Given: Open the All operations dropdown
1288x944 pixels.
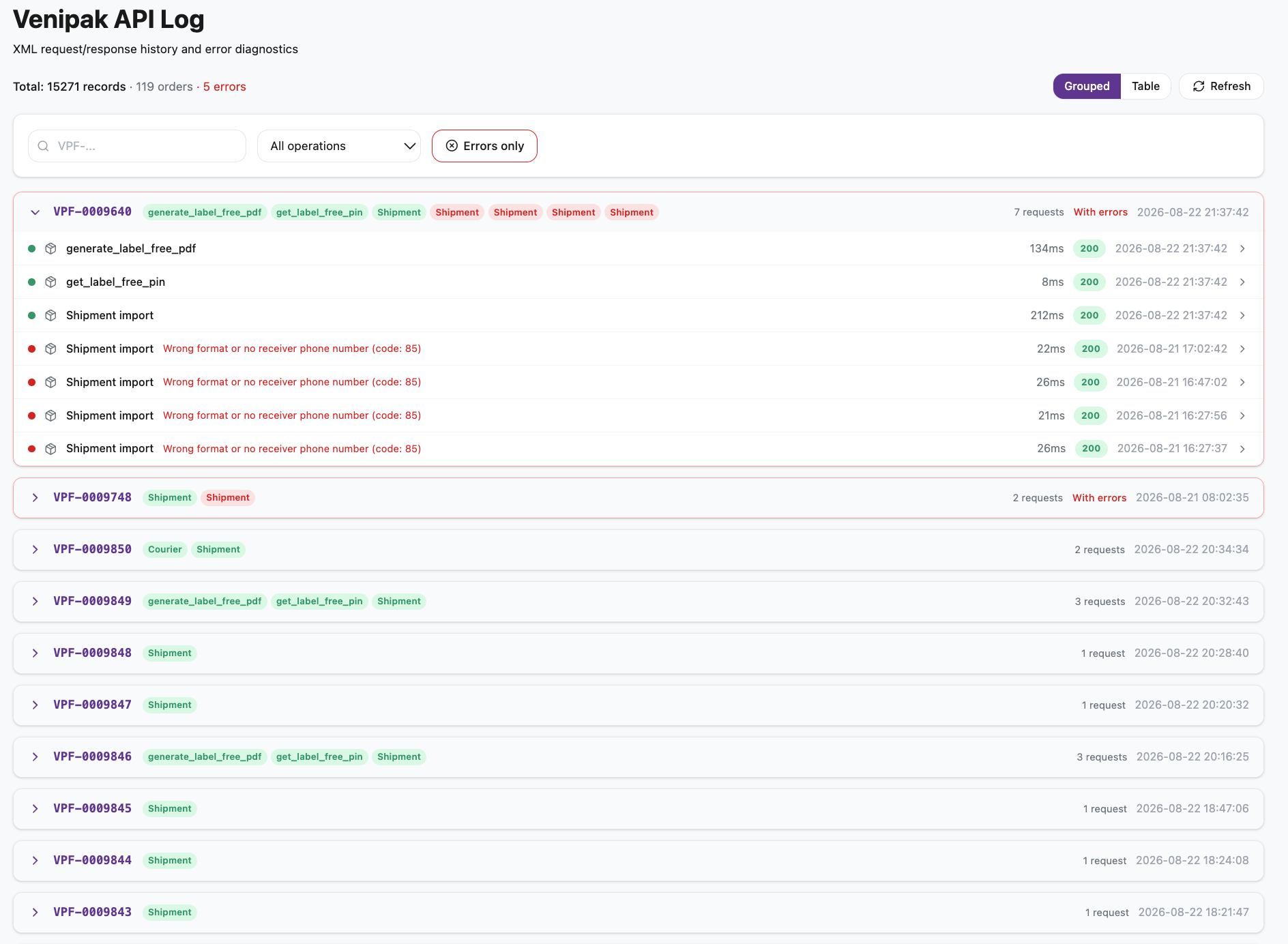Looking at the screenshot, I should coord(339,146).
